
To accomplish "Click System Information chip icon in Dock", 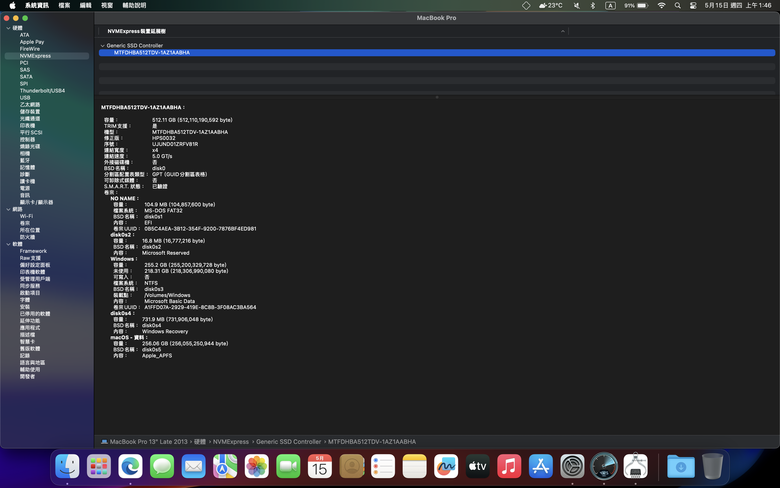I will 635,466.
